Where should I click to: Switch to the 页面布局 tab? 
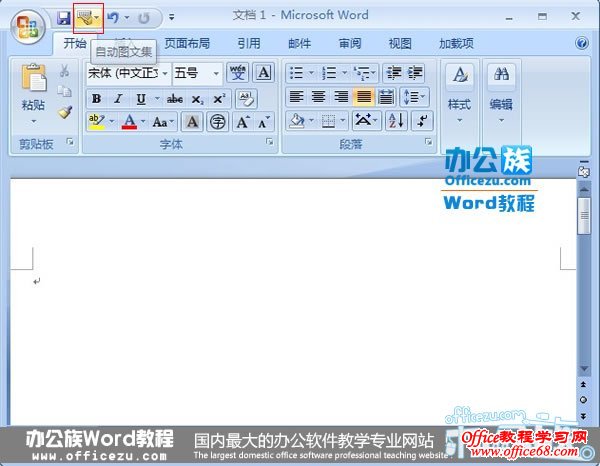click(x=187, y=43)
